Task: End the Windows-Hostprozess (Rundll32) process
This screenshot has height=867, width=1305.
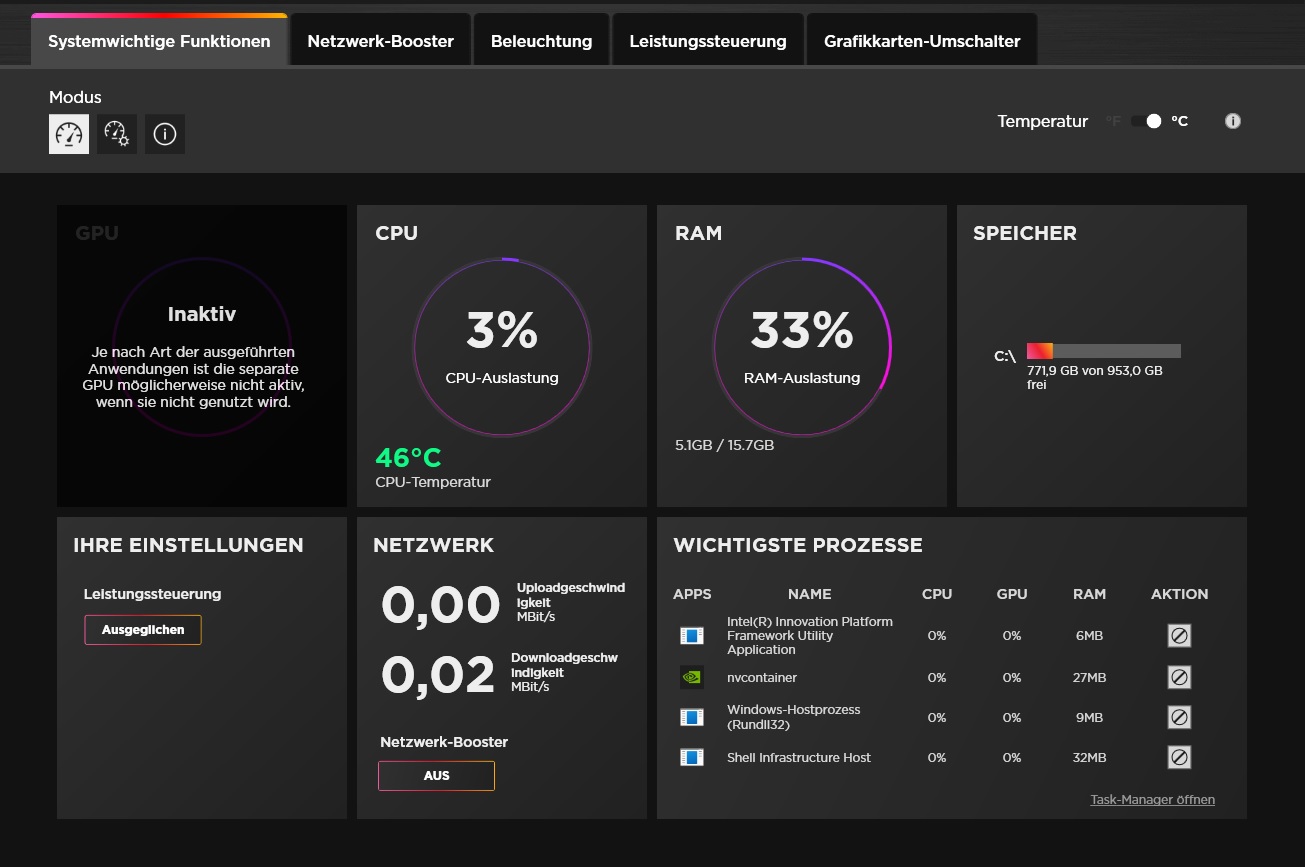Action: [x=1179, y=718]
